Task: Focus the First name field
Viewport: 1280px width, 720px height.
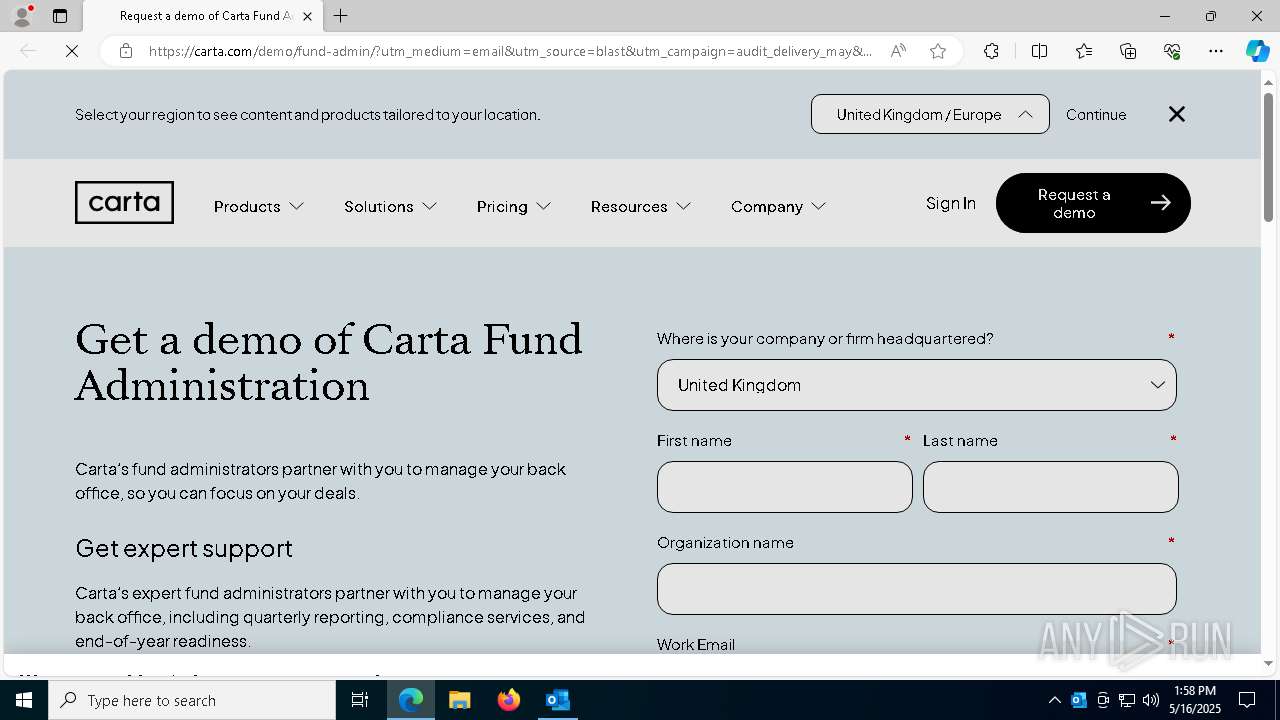Action: (x=785, y=487)
